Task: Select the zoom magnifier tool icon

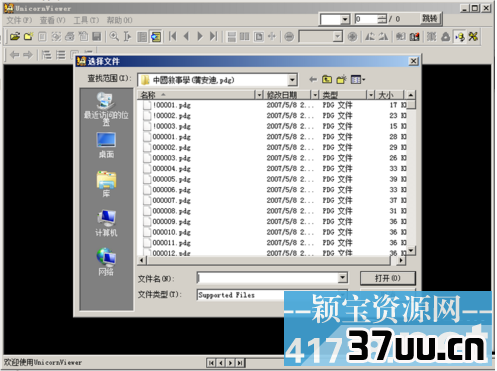Action: point(114,36)
